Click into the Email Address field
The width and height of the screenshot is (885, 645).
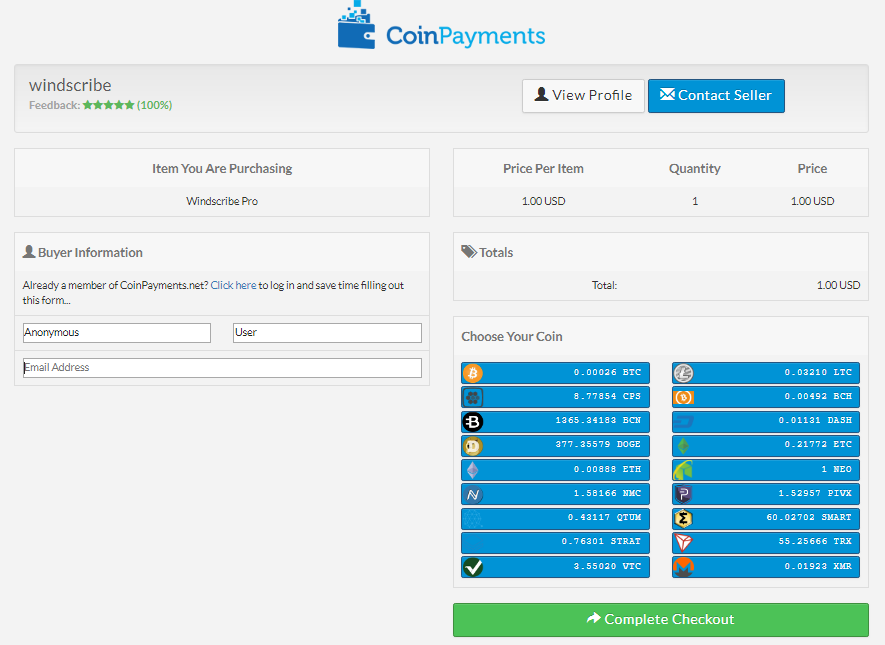tap(222, 368)
